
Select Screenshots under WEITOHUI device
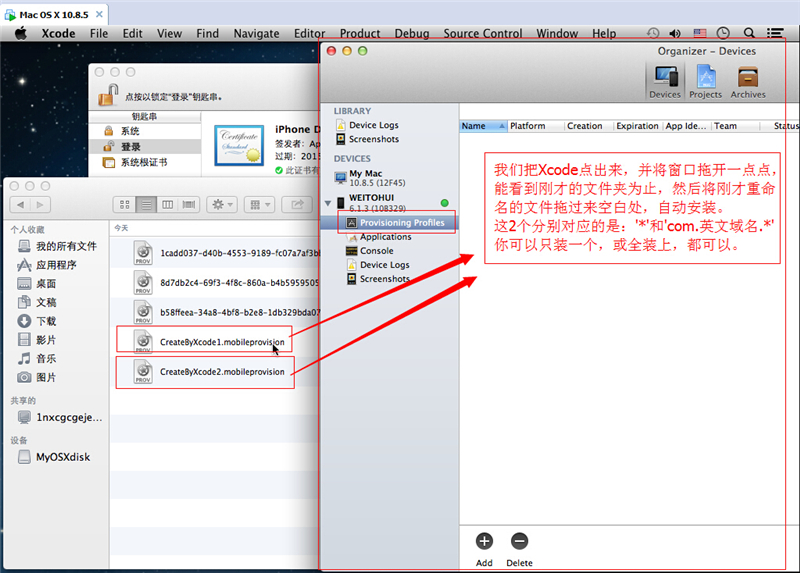point(378,279)
